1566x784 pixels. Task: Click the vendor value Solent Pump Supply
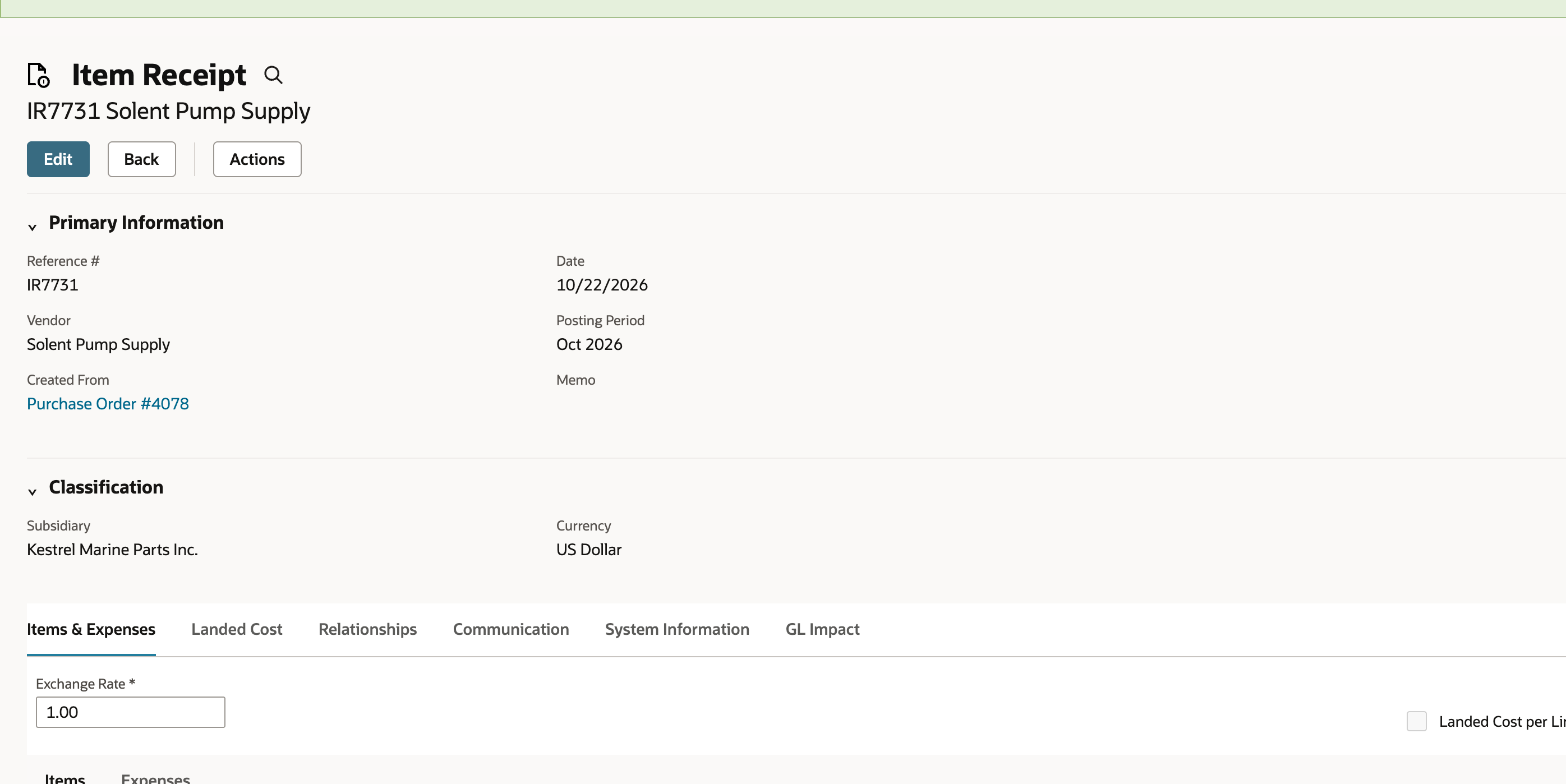click(99, 344)
